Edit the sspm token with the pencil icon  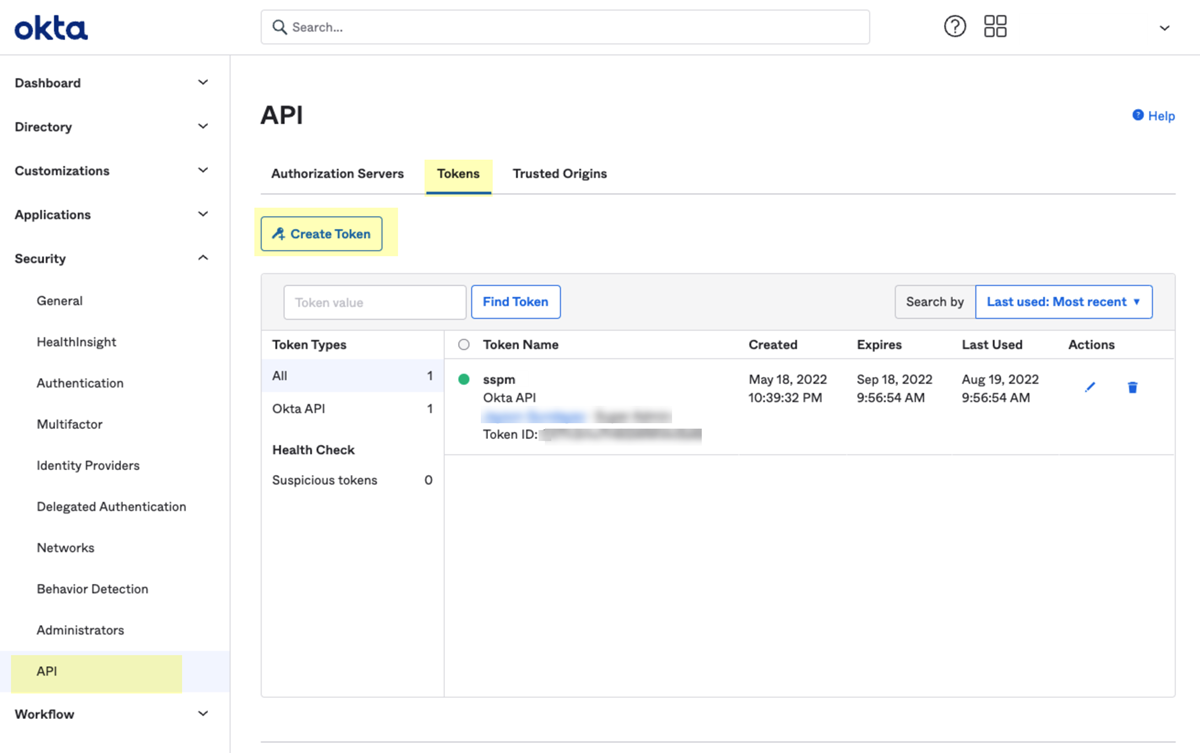pyautogui.click(x=1089, y=387)
